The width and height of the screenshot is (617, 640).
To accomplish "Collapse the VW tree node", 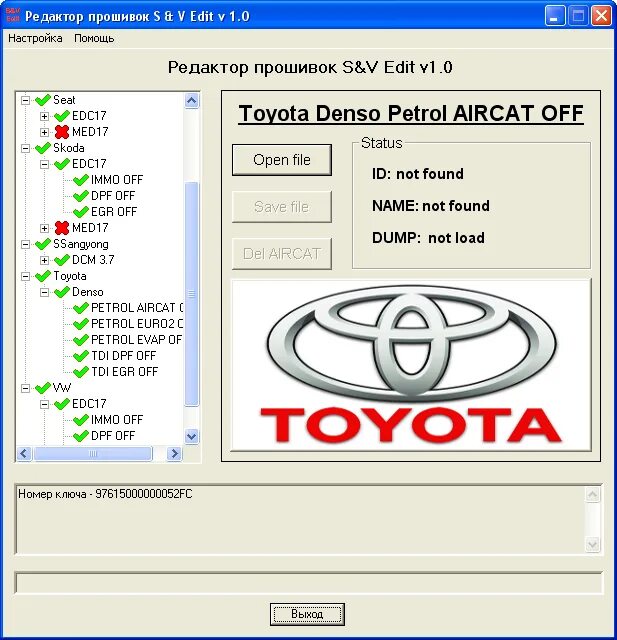I will [25, 388].
